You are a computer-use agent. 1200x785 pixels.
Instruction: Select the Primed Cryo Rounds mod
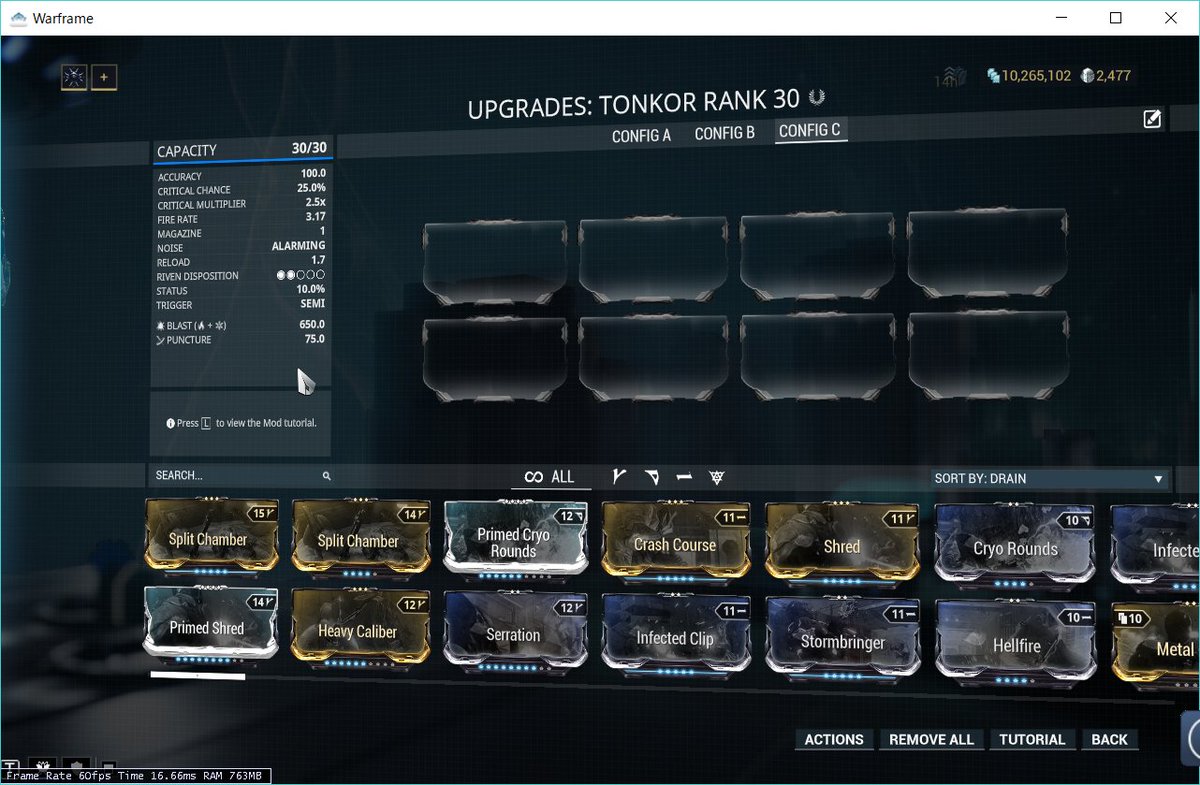pyautogui.click(x=514, y=541)
